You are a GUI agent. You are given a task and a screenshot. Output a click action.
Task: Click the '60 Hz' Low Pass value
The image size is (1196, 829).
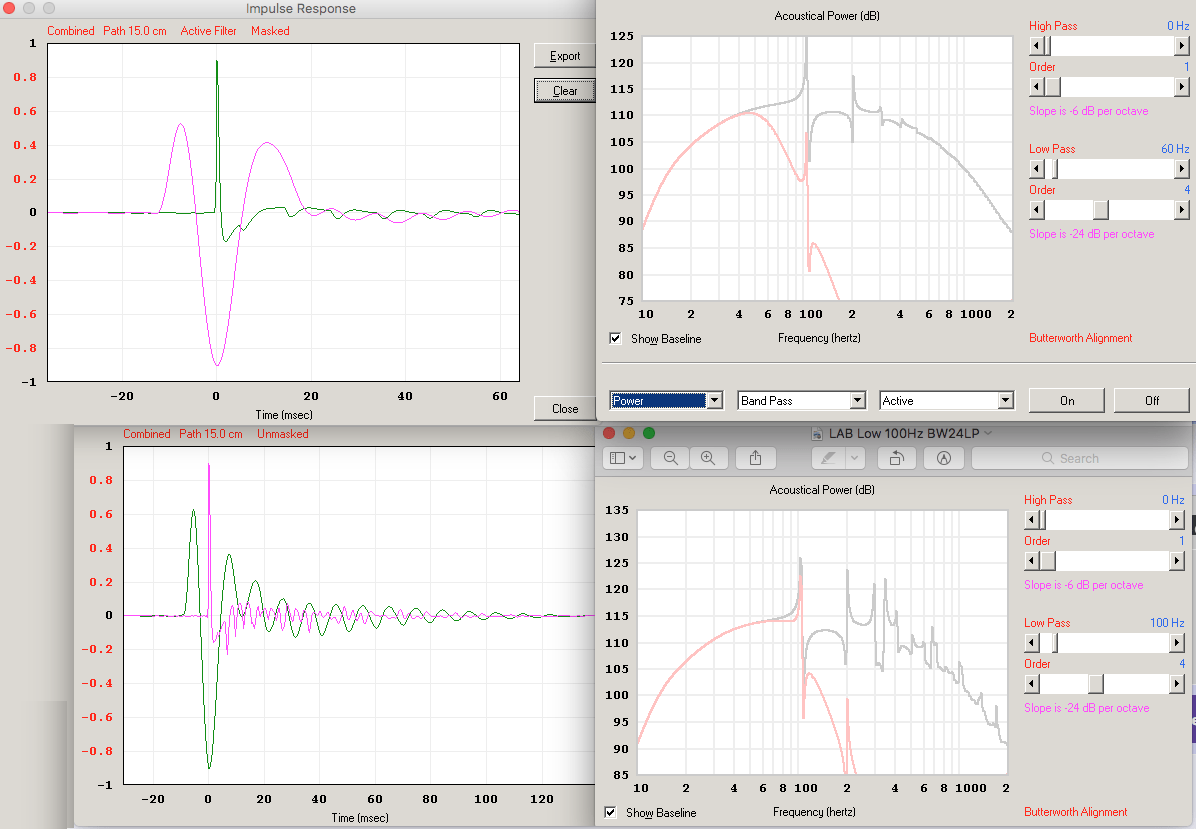tap(1175, 149)
